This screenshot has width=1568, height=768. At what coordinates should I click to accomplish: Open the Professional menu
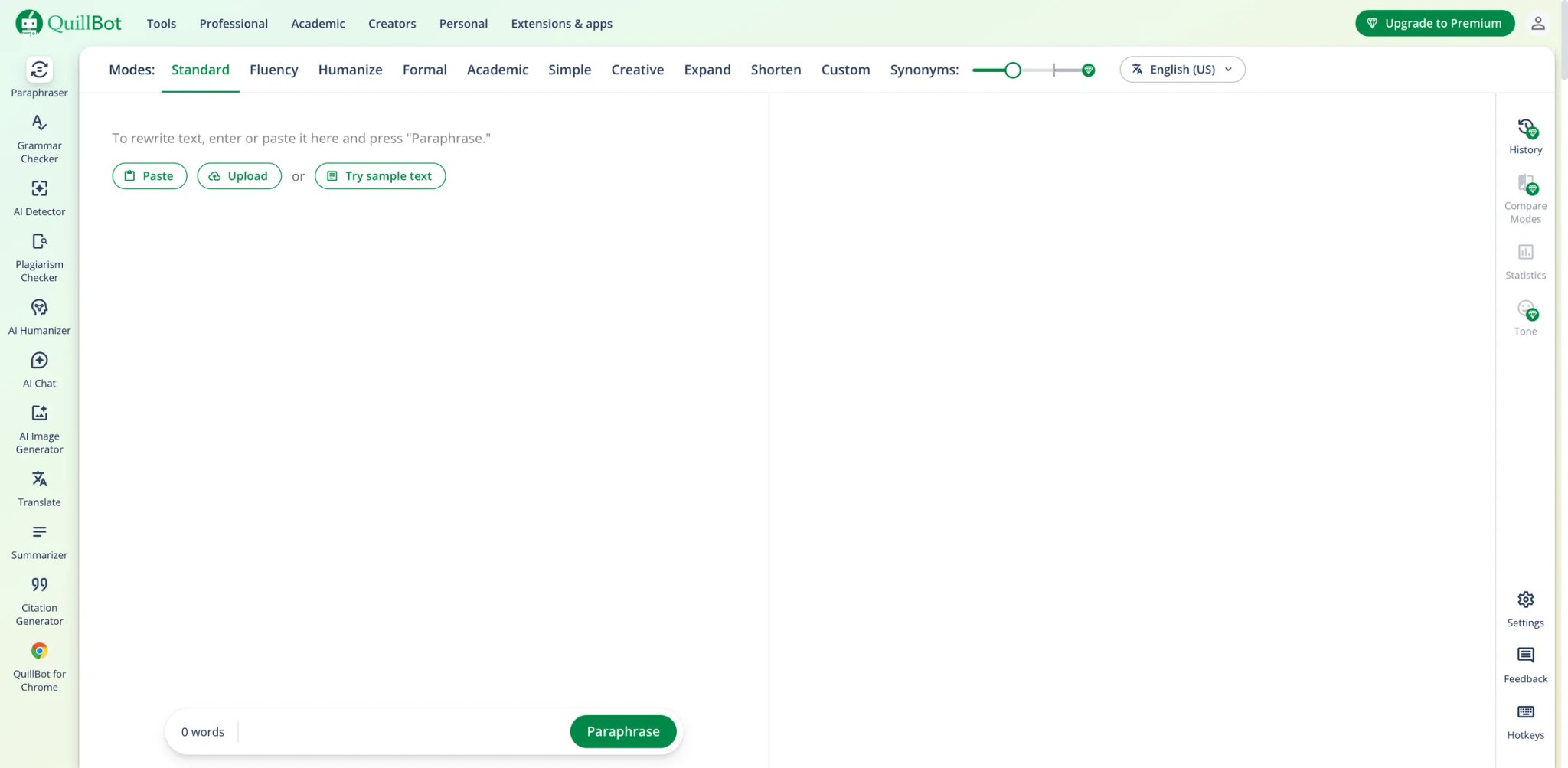tap(234, 24)
